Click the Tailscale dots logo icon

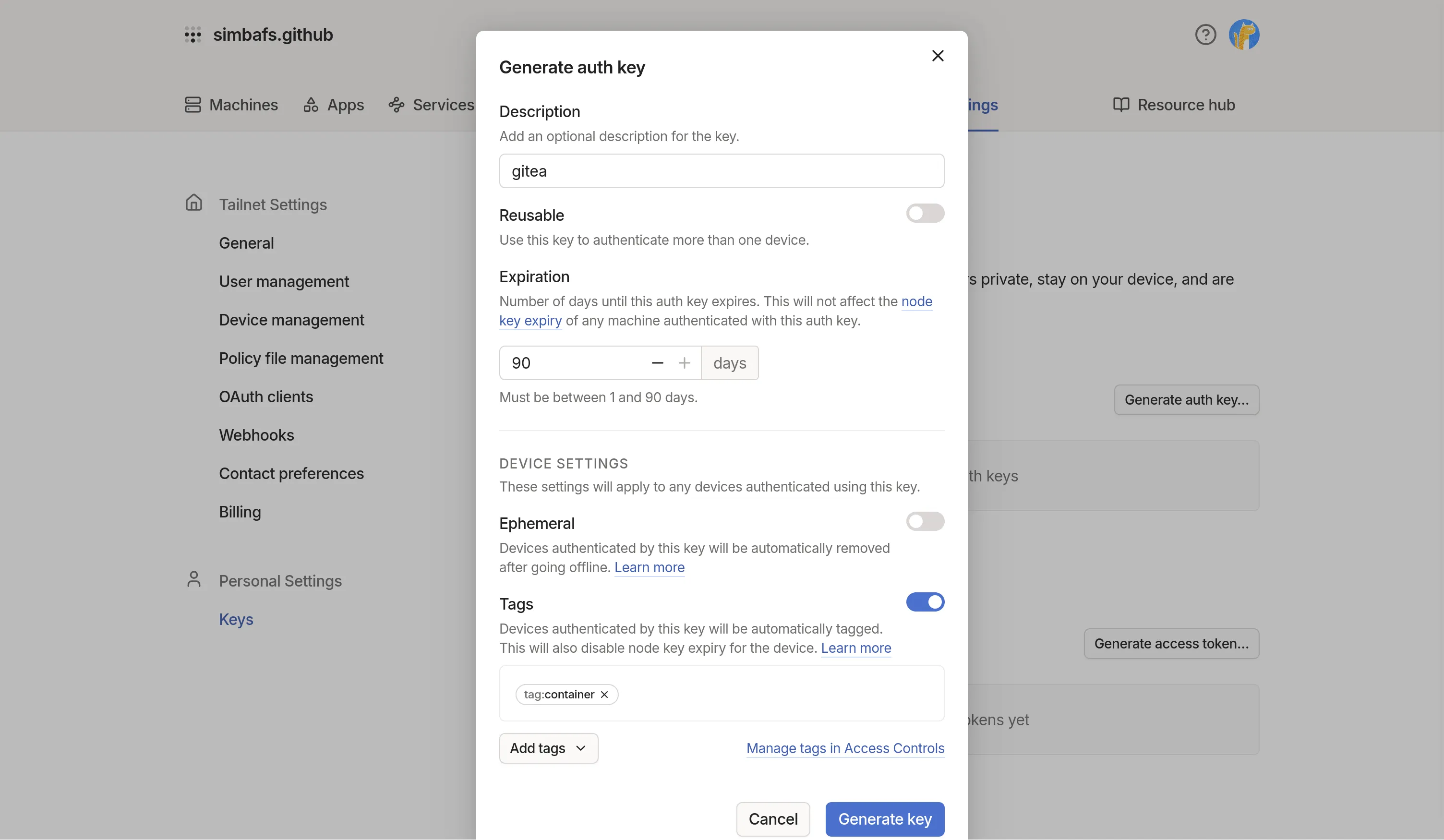click(x=193, y=35)
